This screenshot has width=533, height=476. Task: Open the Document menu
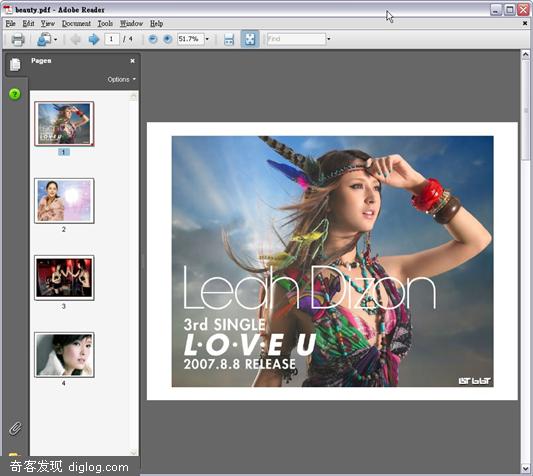[76, 23]
